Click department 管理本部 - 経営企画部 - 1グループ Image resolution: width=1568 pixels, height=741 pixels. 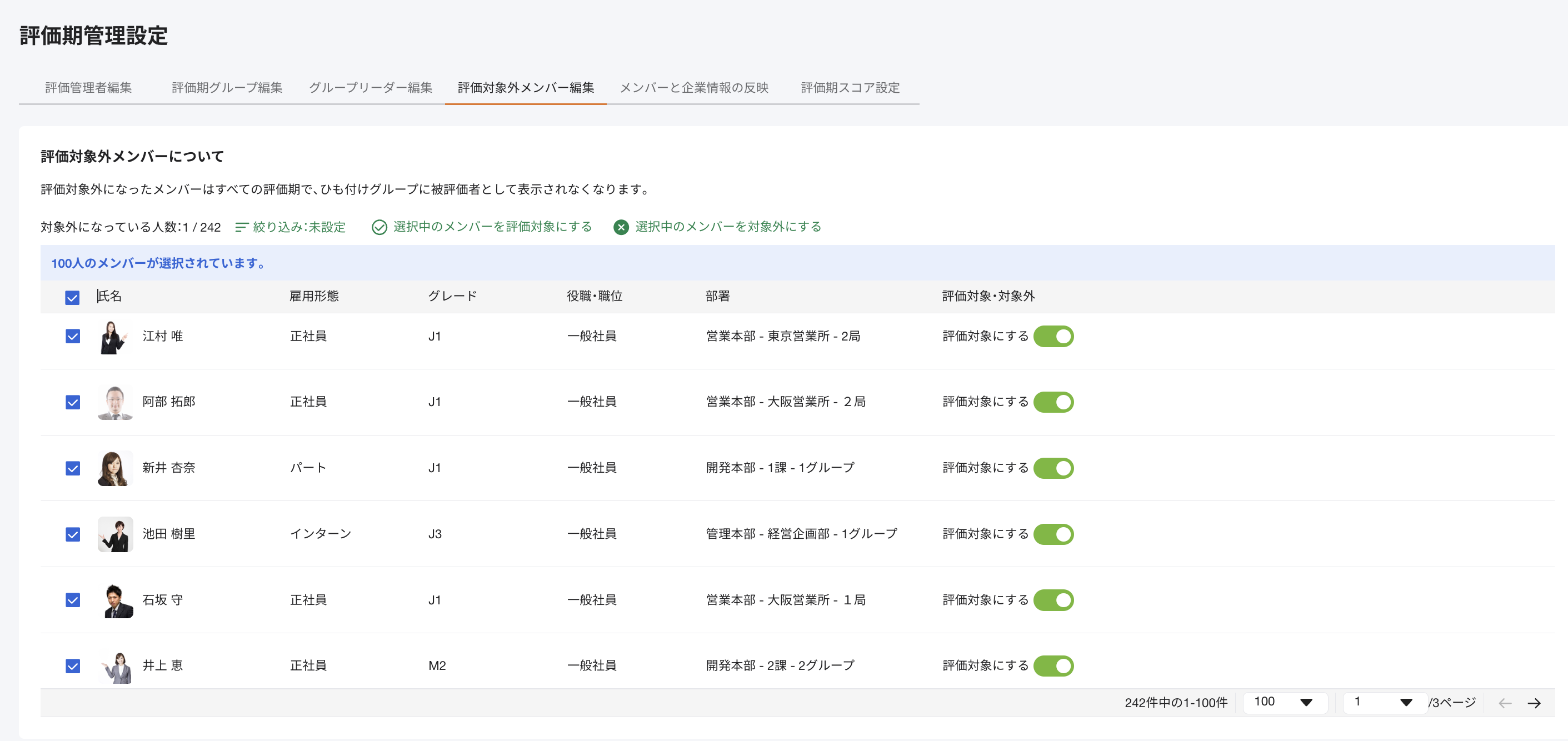802,534
